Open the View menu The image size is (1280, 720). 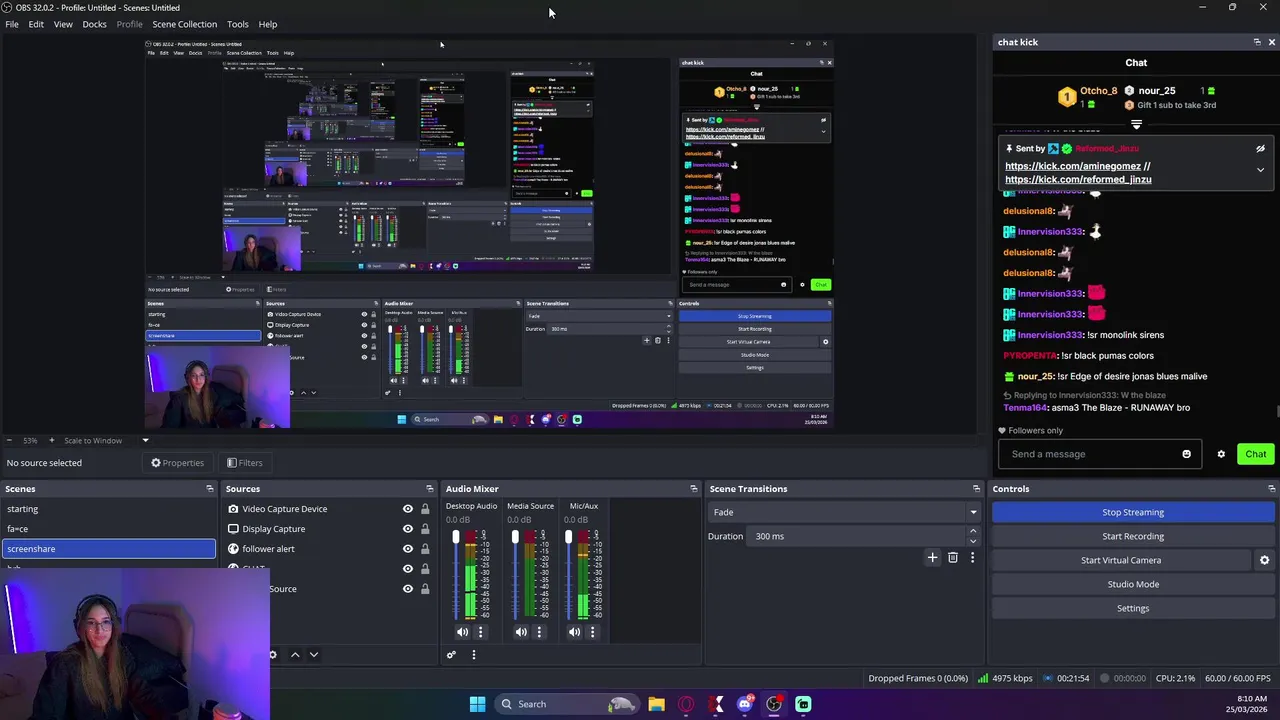(63, 24)
